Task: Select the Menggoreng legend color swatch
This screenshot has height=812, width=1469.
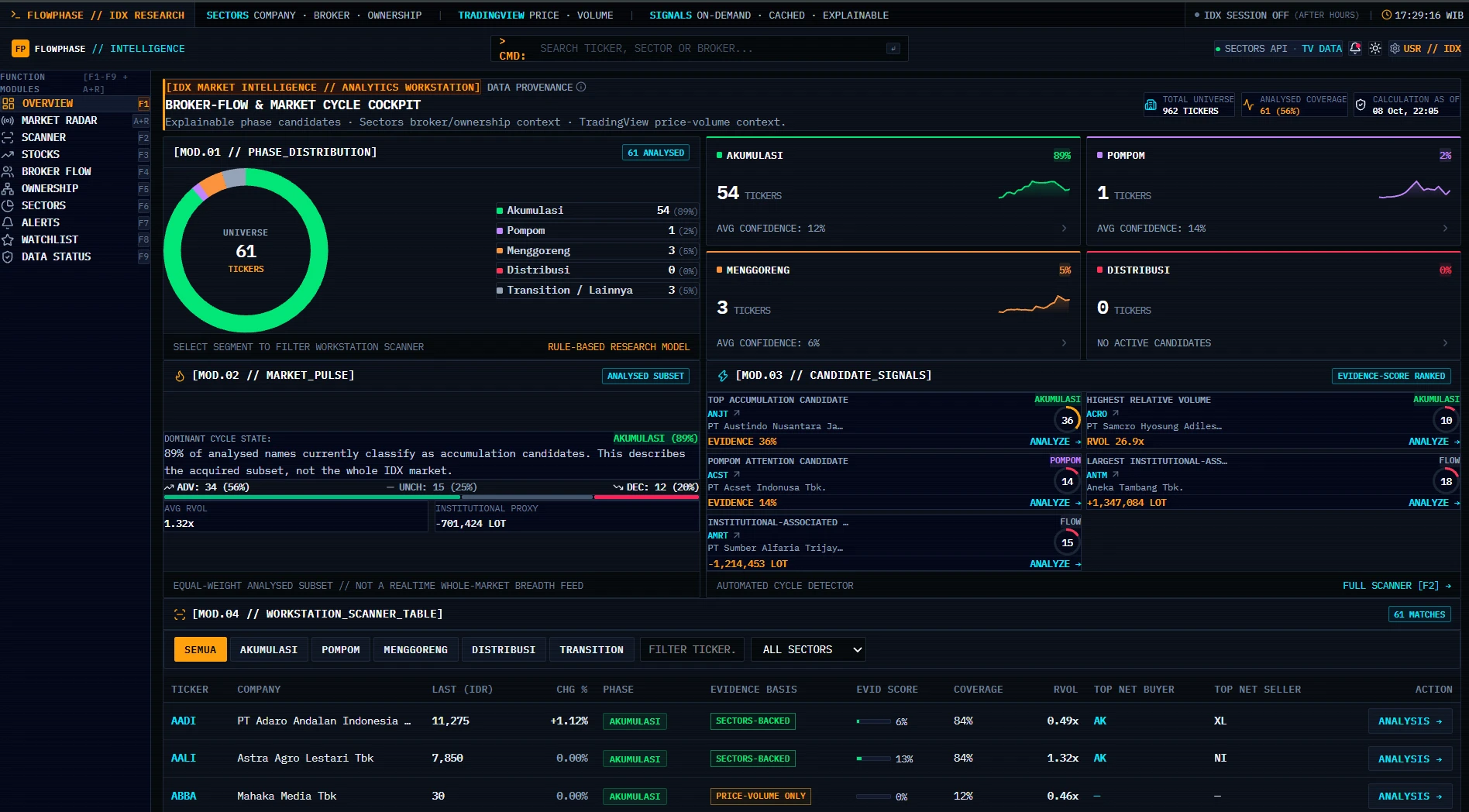Action: 500,251
